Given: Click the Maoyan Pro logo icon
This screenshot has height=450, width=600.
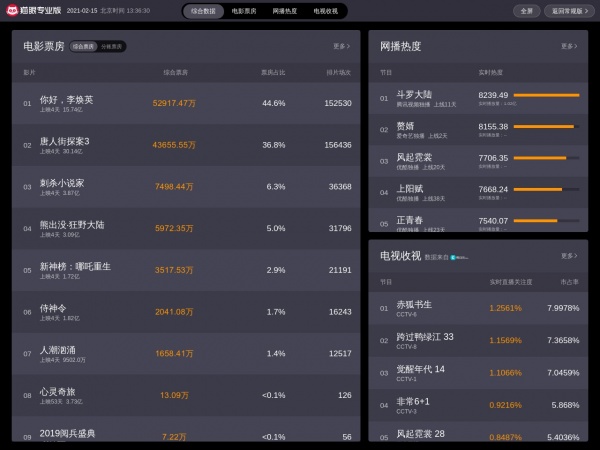Looking at the screenshot, I should (x=12, y=10).
